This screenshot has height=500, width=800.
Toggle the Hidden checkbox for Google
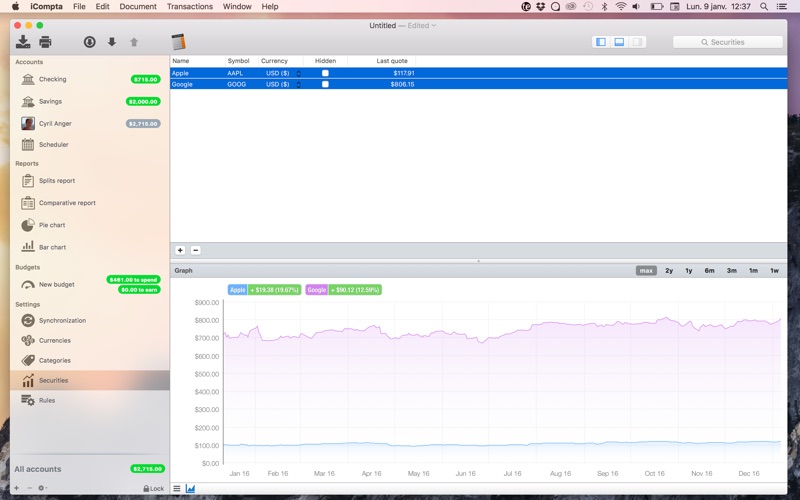(325, 84)
